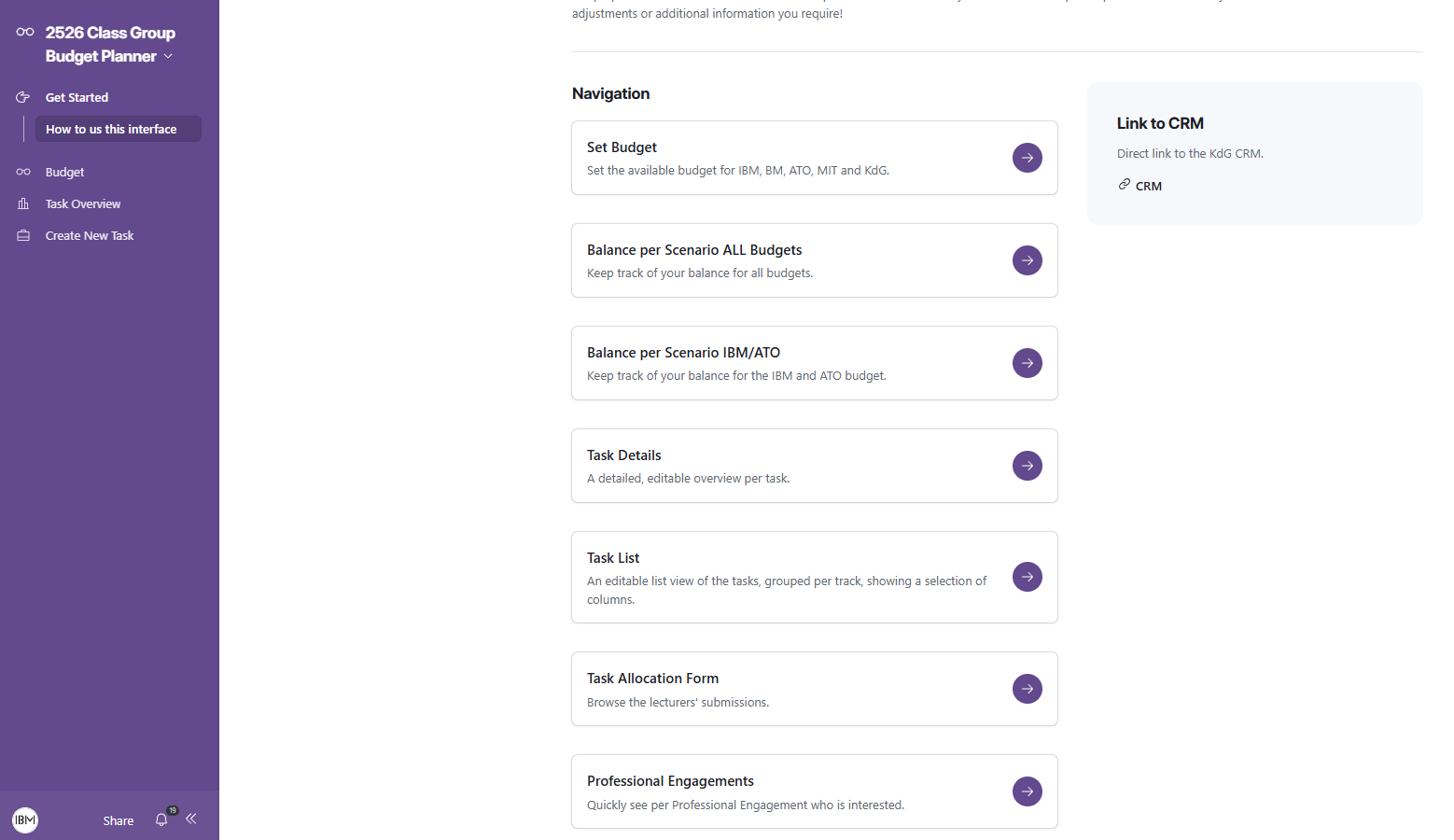Click the IBM account avatar

pos(25,820)
